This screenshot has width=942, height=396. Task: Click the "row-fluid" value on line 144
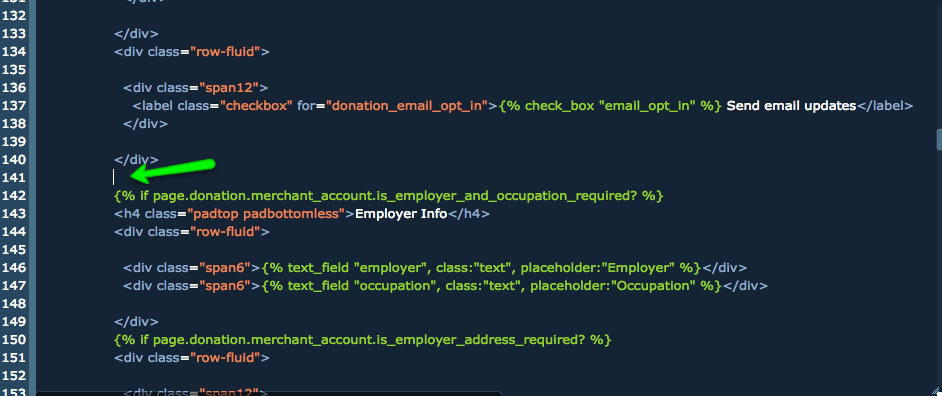[x=225, y=232]
